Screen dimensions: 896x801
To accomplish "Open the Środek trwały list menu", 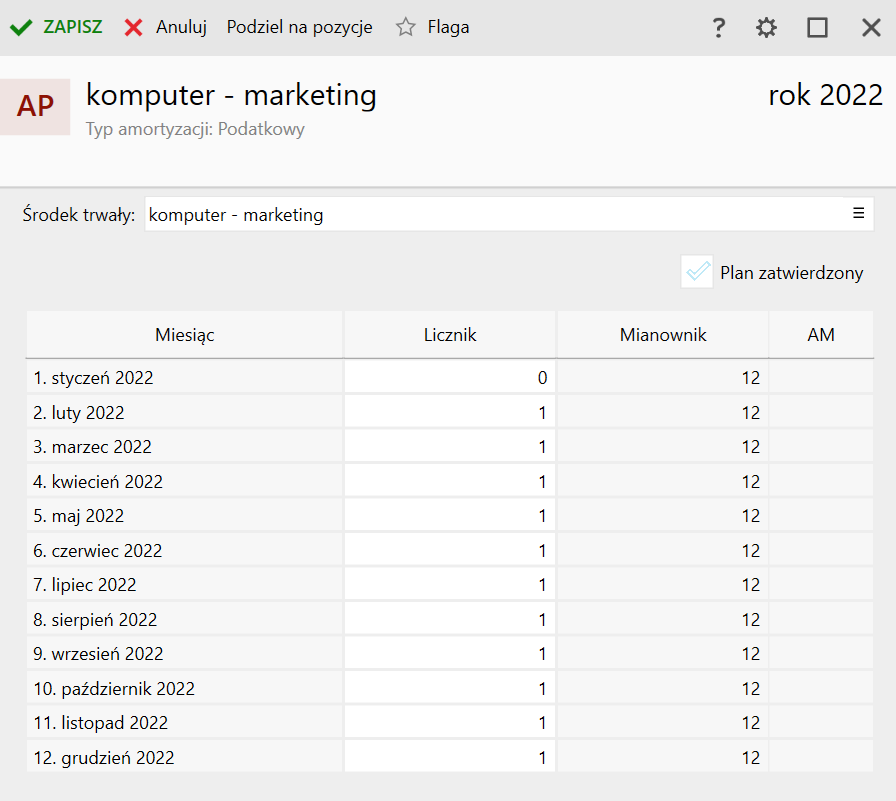I will (x=858, y=213).
